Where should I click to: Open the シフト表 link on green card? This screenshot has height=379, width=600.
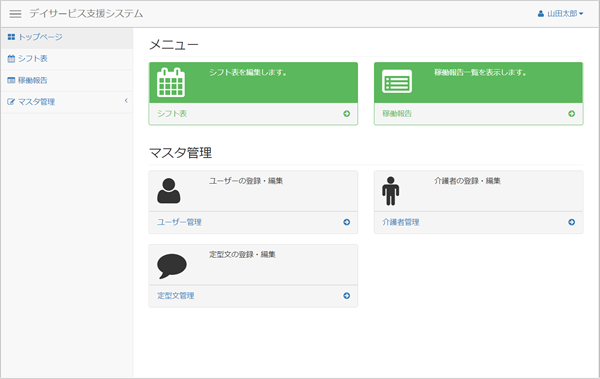coord(172,114)
